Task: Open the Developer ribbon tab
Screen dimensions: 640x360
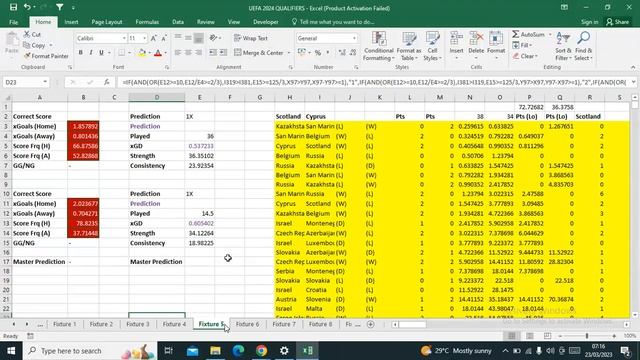Action: pos(266,22)
